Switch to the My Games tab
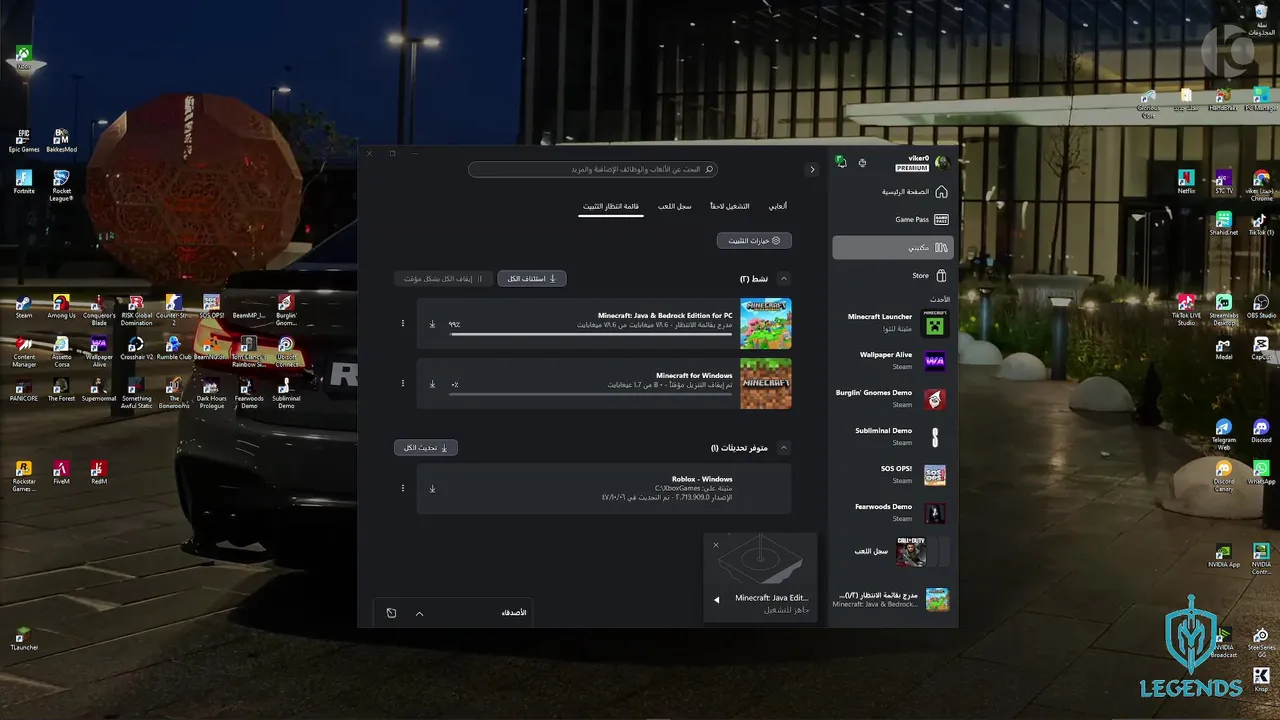This screenshot has height=720, width=1280. (x=777, y=206)
